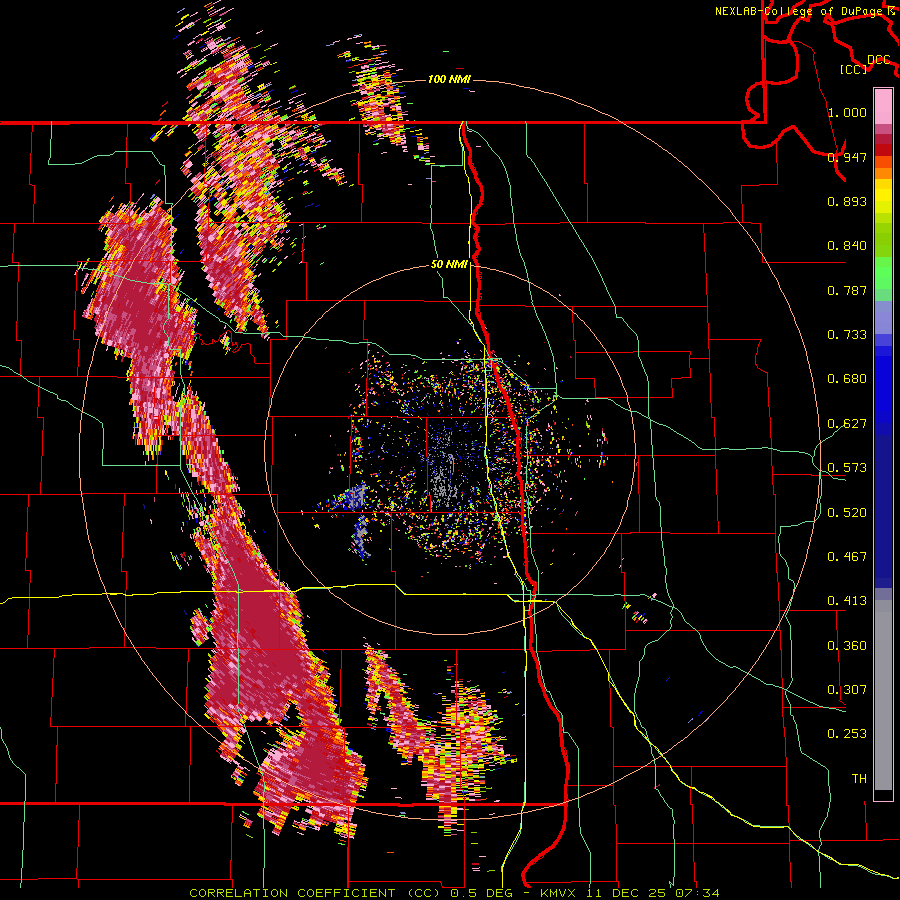Viewport: 900px width, 900px height.
Task: Select the 0.253 legend value
Action: coord(847,734)
